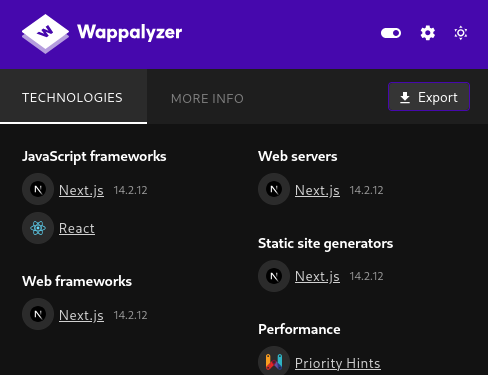Screen dimensions: 488x375
Task: Switch to the More Info tab
Action: click(207, 99)
